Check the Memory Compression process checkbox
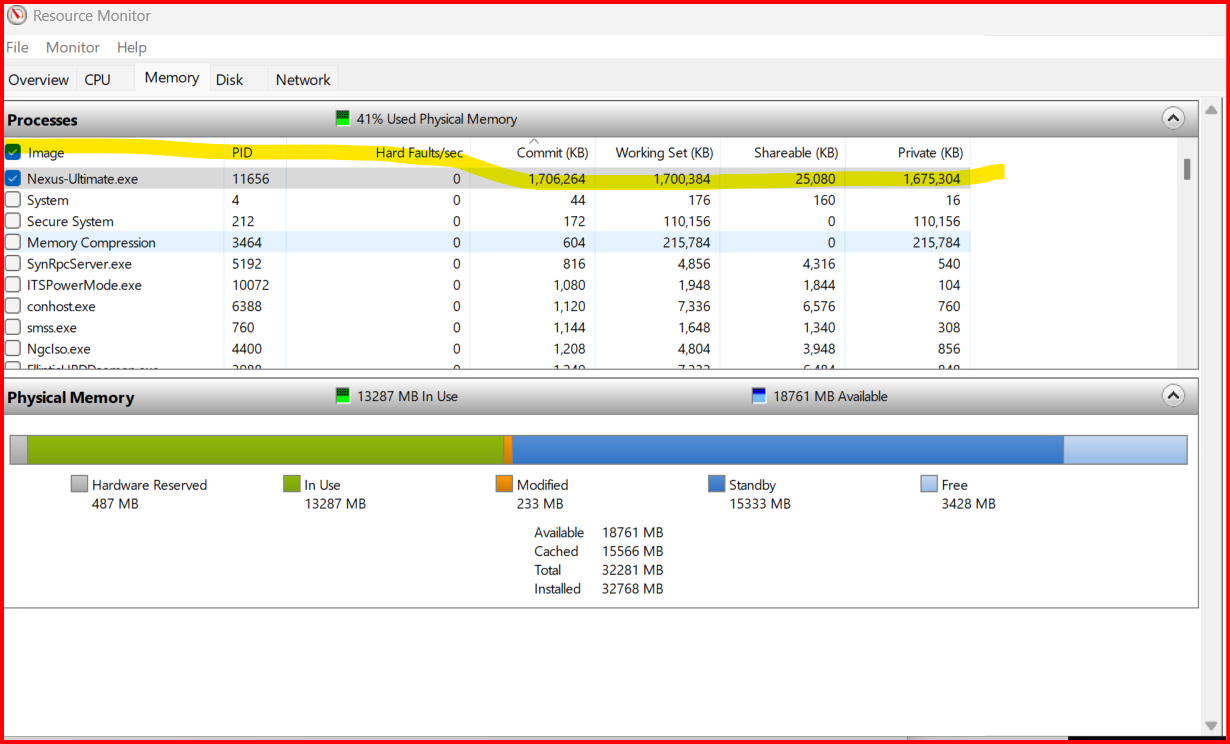The height and width of the screenshot is (744, 1230). tap(13, 242)
